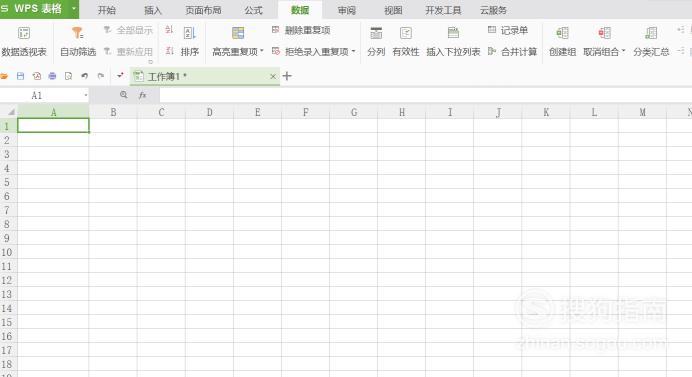
Task: Click the undo arrow icon
Action: click(x=84, y=76)
